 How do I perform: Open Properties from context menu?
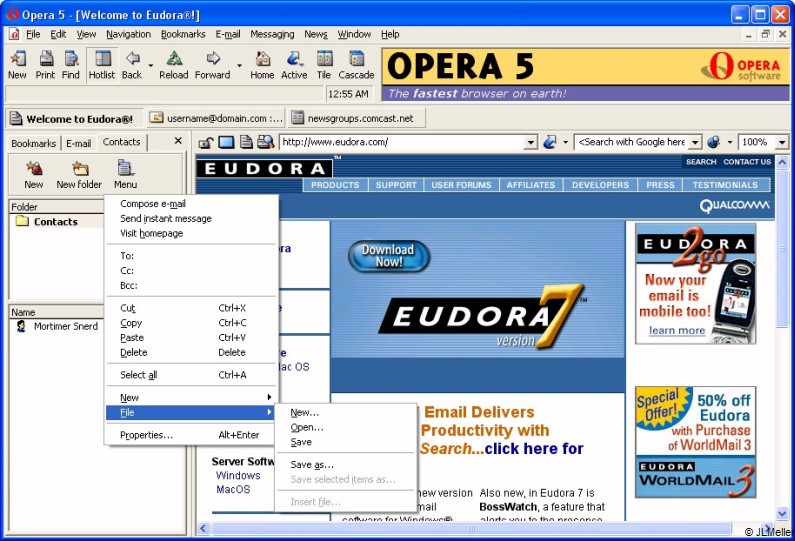point(191,435)
